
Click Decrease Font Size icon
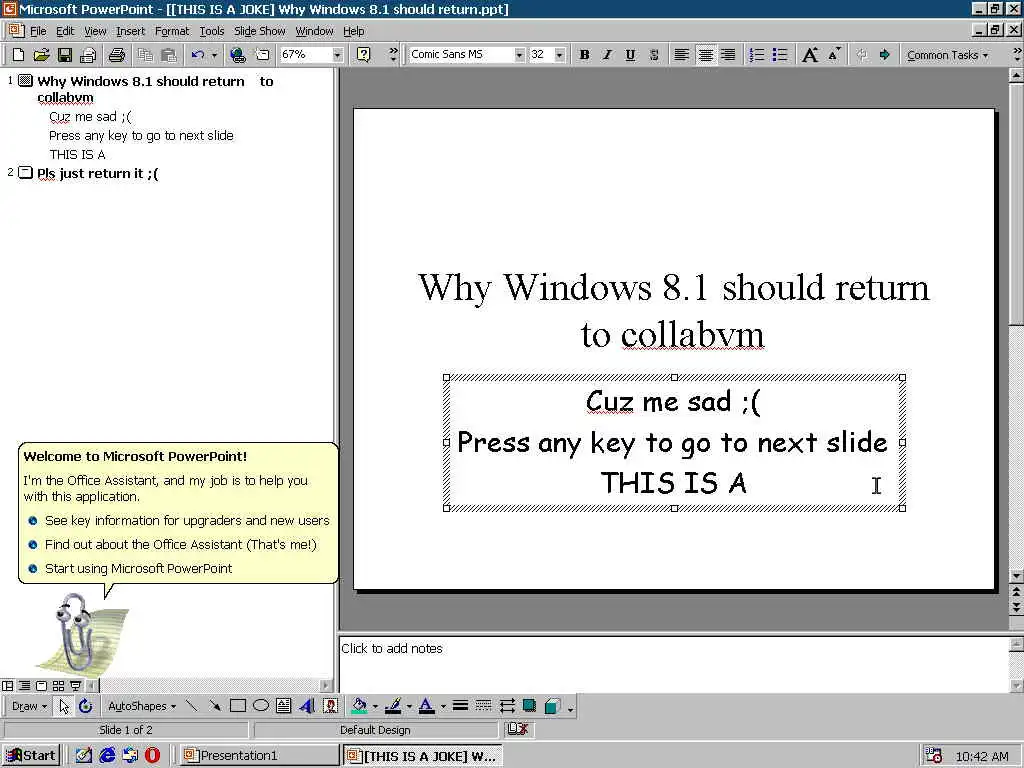coord(834,55)
